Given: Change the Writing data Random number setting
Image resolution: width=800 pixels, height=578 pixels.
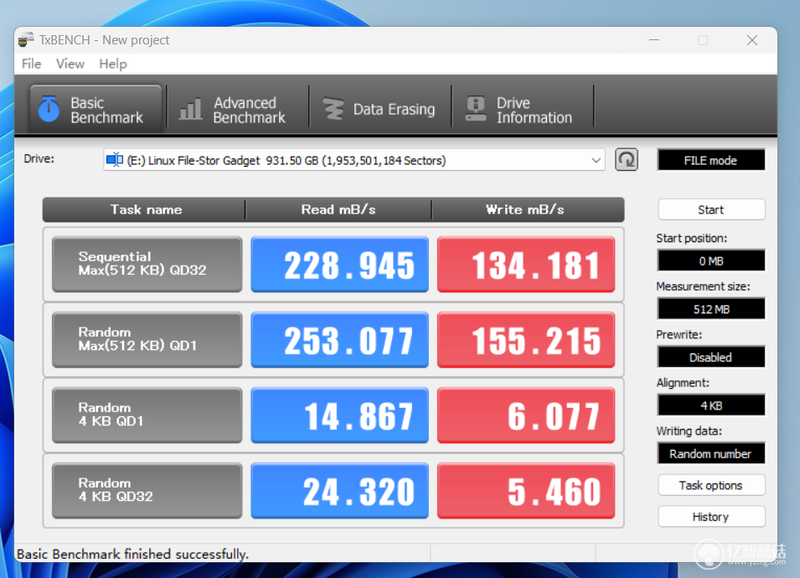Looking at the screenshot, I should pos(711,454).
